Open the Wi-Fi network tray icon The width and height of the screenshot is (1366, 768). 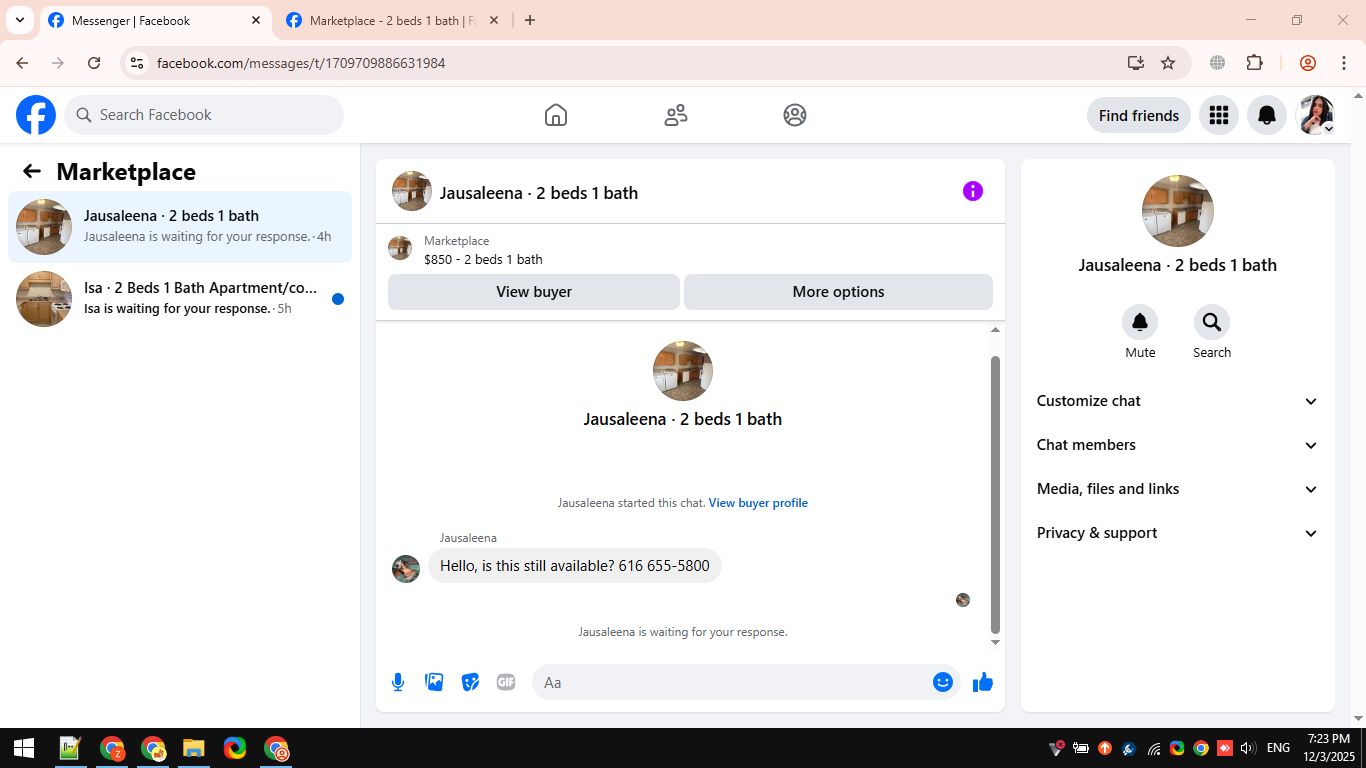1154,748
